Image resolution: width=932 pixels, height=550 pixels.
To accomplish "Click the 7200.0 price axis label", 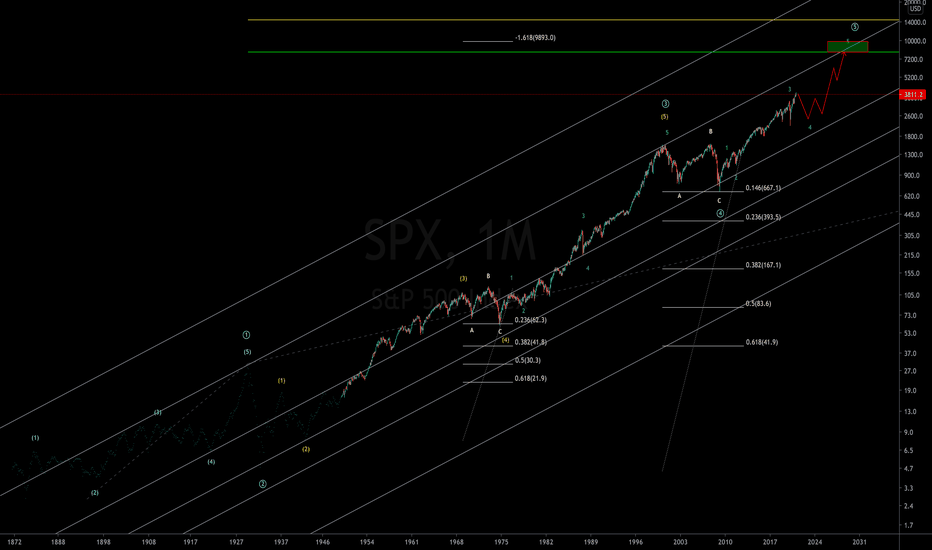I will (x=913, y=59).
